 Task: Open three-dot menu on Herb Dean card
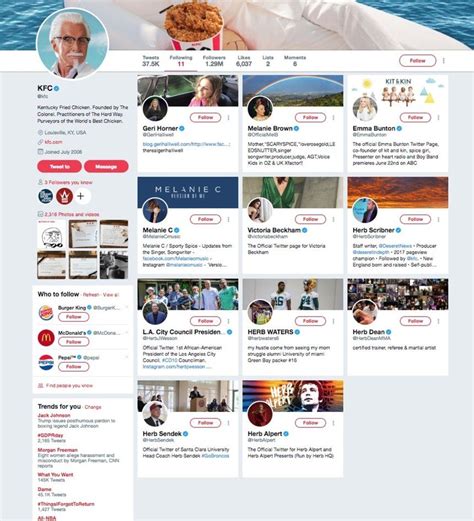438,321
